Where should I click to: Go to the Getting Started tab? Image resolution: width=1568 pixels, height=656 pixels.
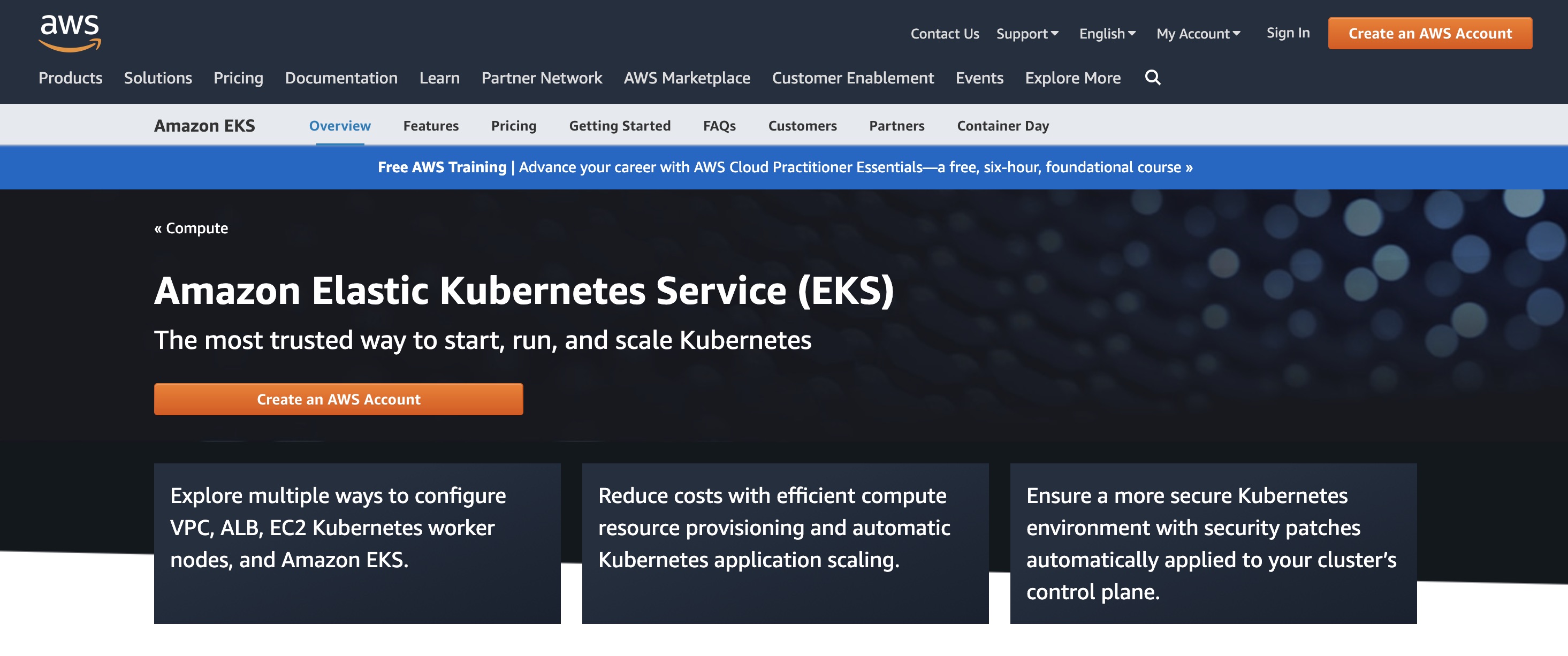(x=620, y=125)
